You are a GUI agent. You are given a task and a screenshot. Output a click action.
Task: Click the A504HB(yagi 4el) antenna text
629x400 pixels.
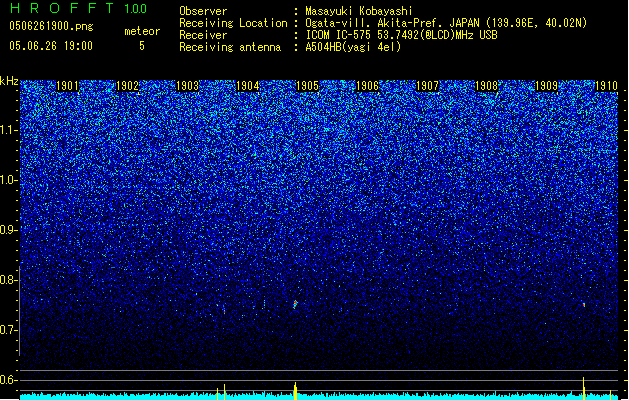[x=353, y=47]
